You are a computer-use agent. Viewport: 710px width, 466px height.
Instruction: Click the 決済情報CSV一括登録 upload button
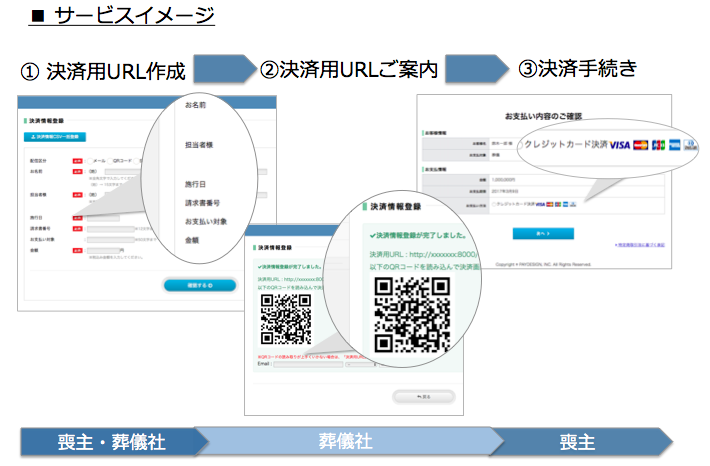[55, 136]
